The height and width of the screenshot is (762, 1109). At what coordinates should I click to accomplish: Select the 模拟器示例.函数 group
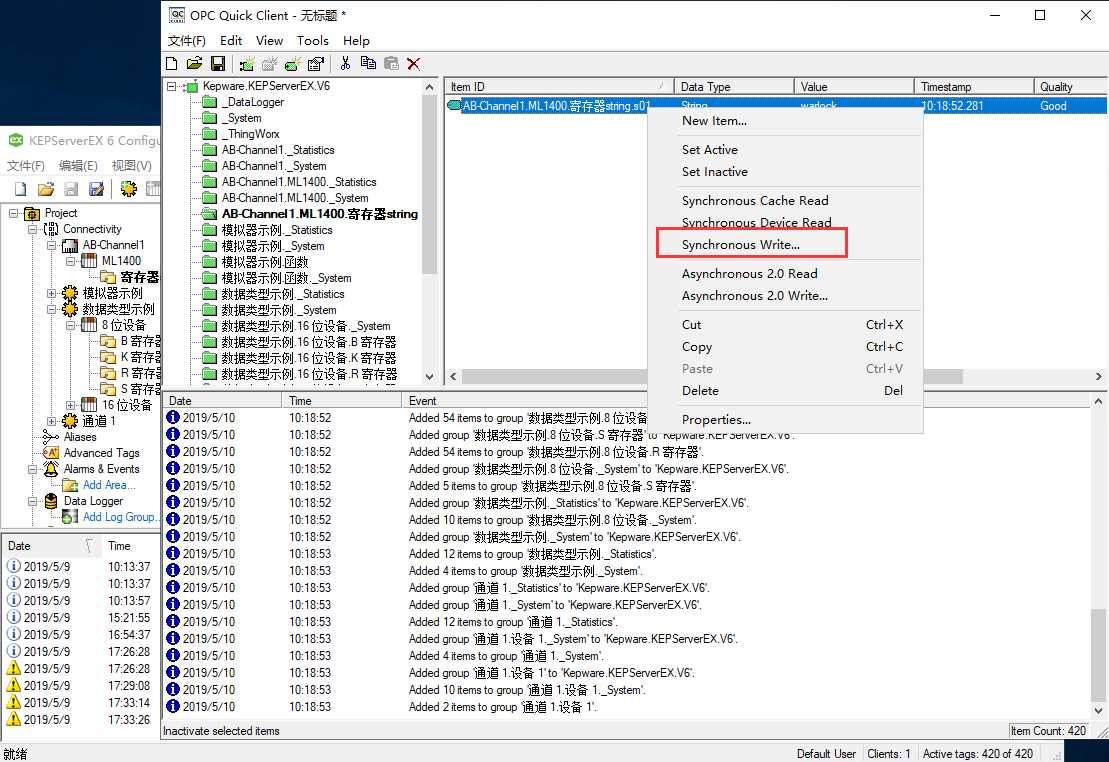(265, 262)
